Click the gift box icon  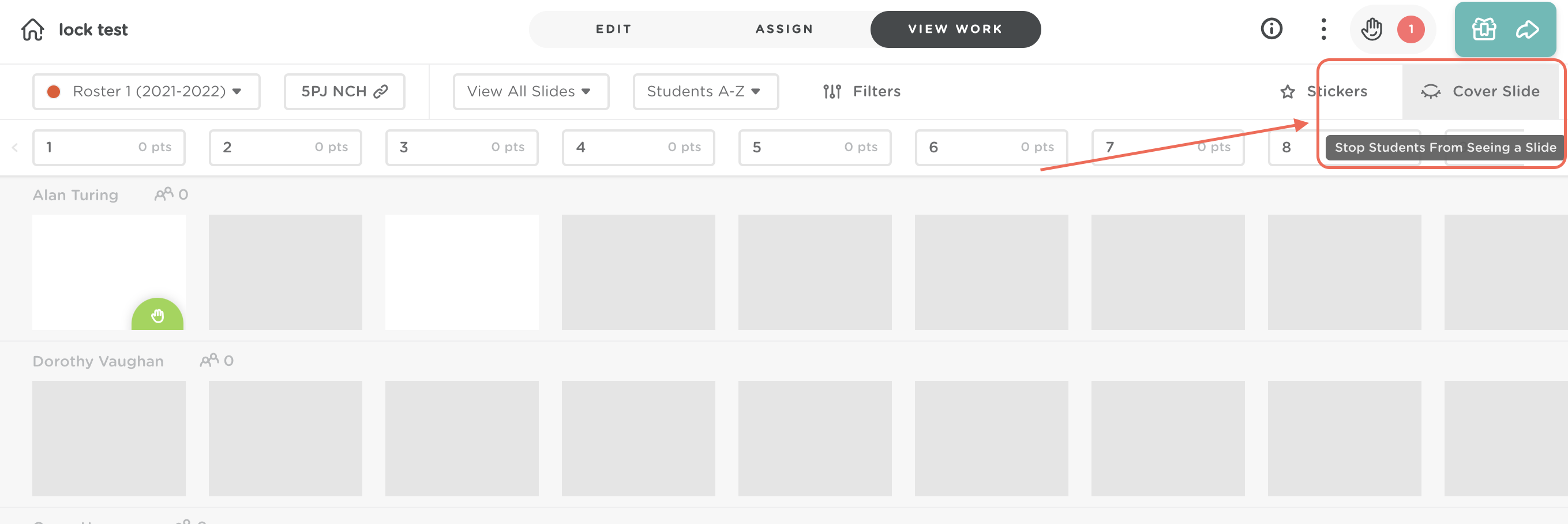[x=1483, y=29]
